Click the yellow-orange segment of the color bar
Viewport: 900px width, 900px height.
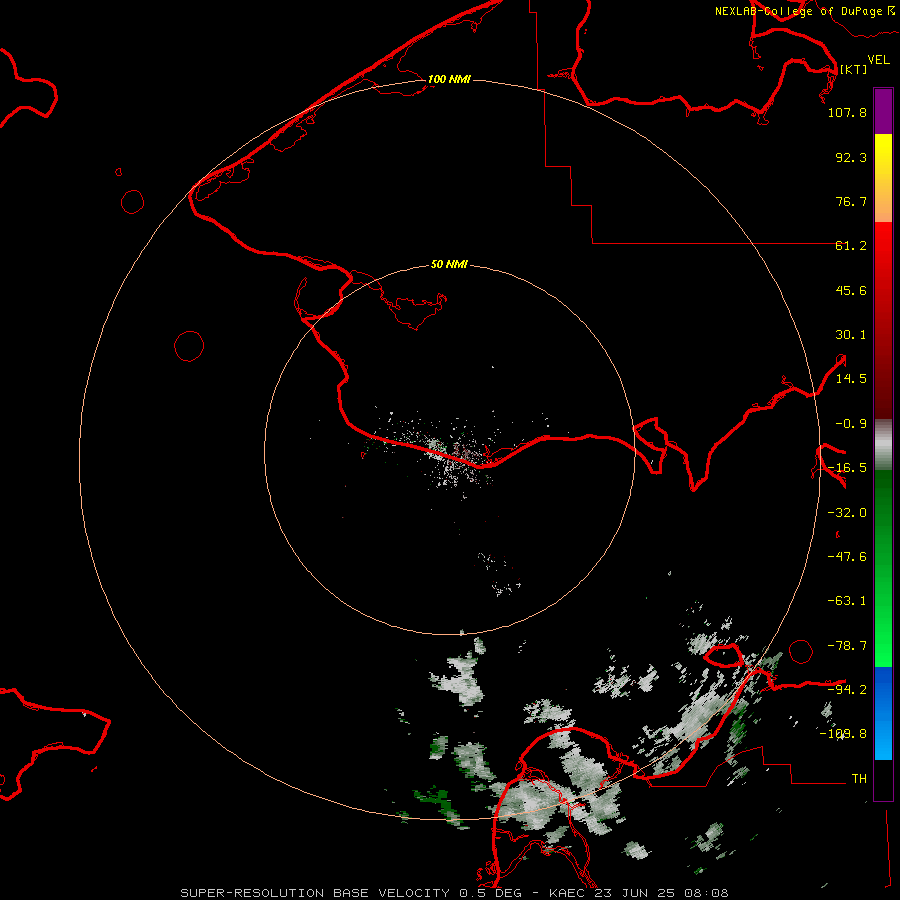point(883,178)
